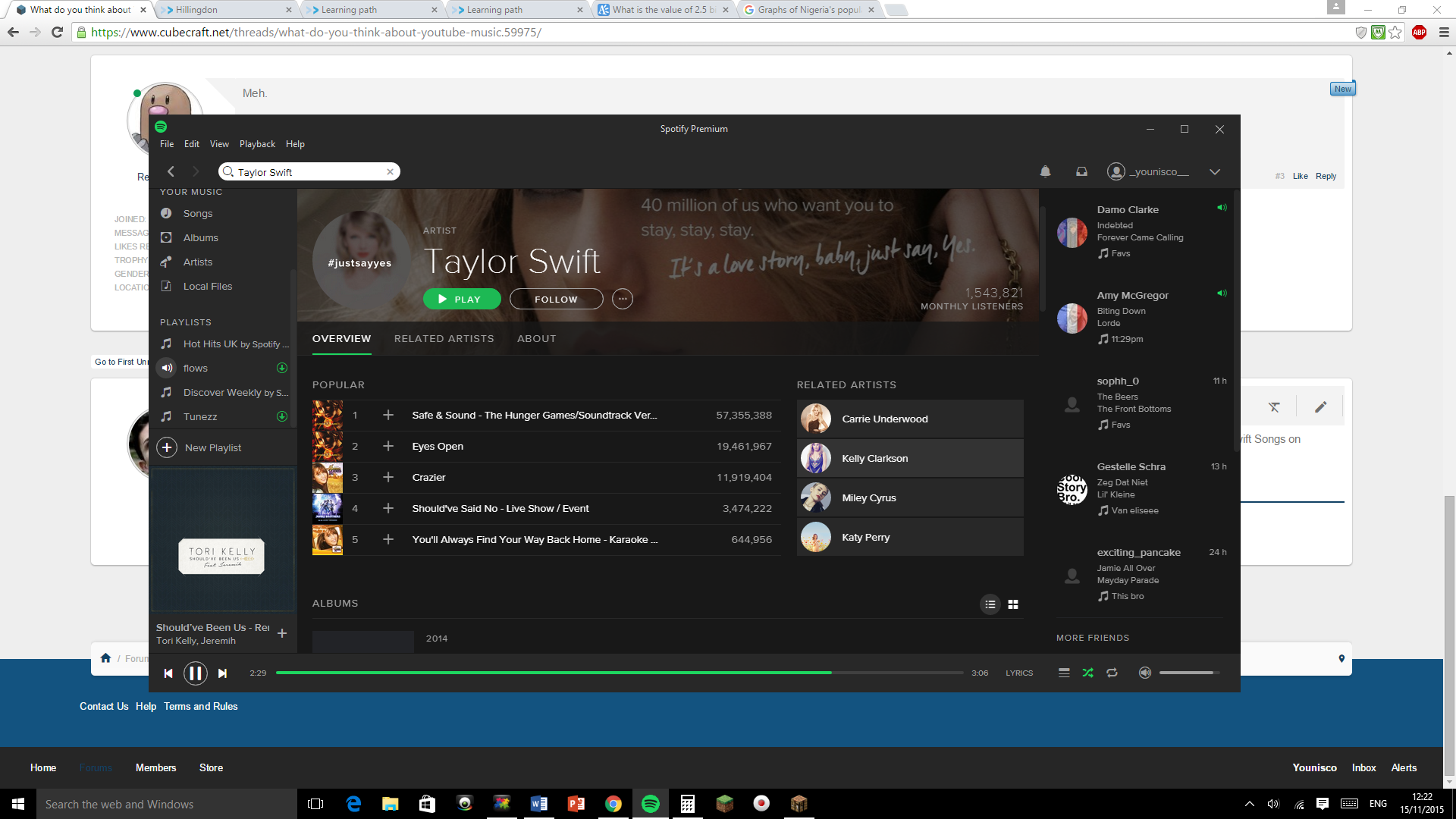Add Eyes Open to your music

click(x=388, y=446)
